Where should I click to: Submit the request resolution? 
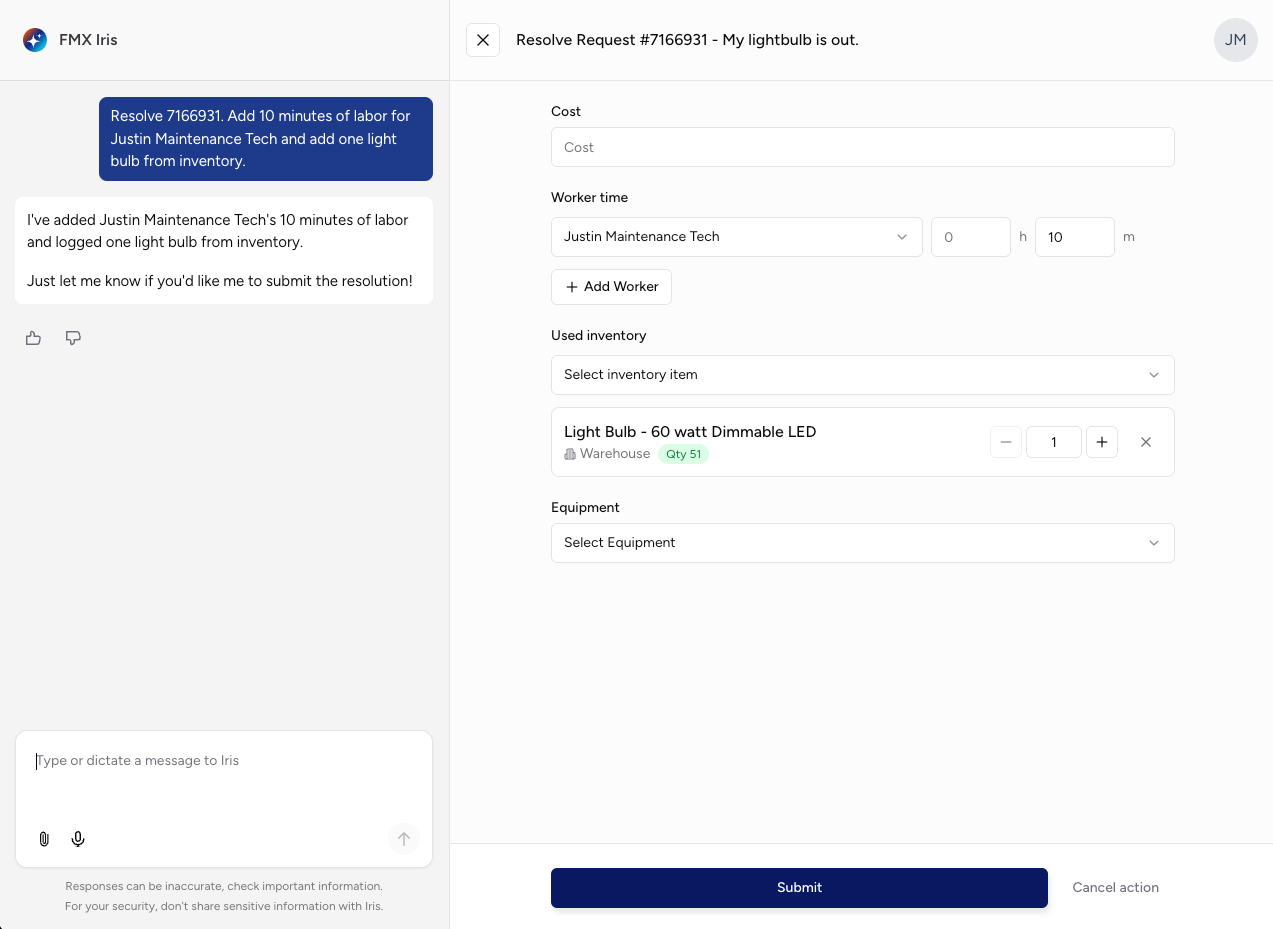[799, 887]
